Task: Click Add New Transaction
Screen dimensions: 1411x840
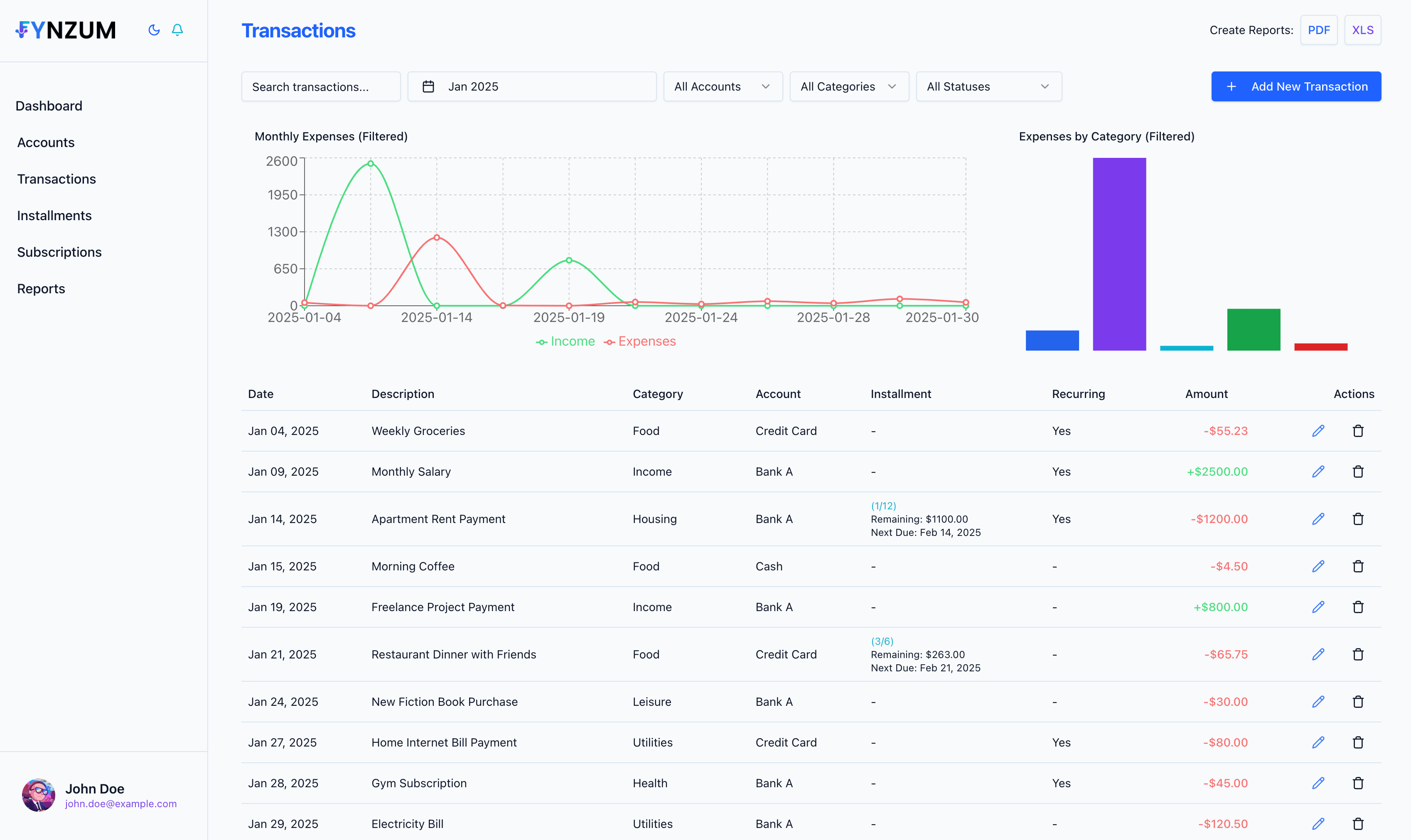Action: (1295, 86)
